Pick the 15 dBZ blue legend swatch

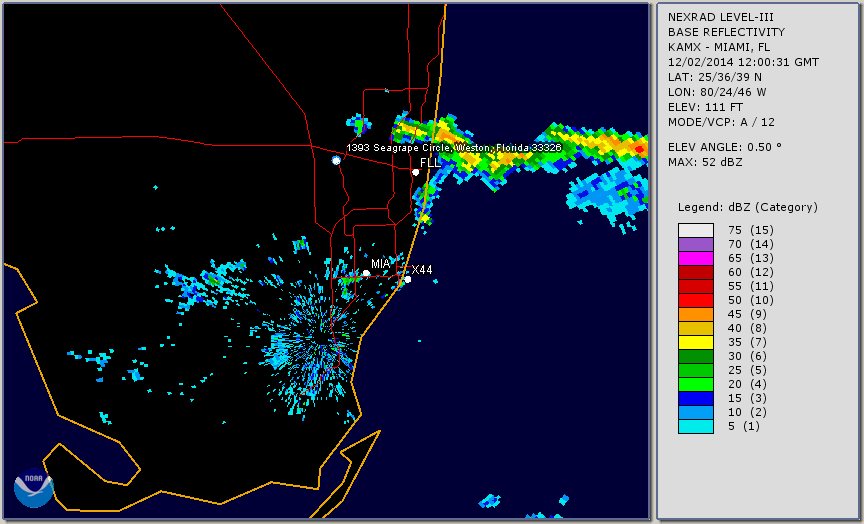click(x=696, y=398)
